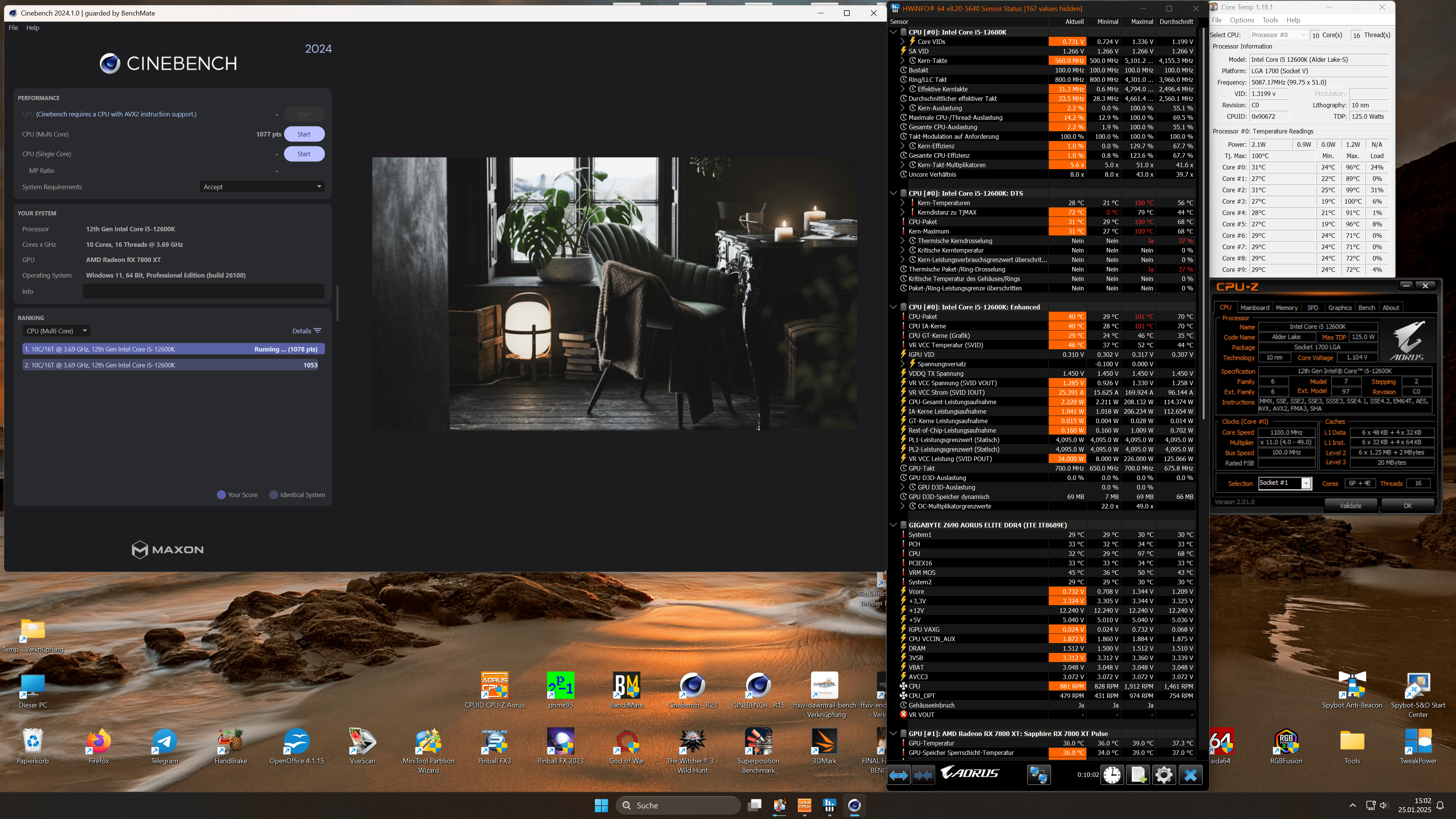Click HWiNFO collapse columns arrows button
The height and width of the screenshot is (819, 1456).
[x=924, y=775]
